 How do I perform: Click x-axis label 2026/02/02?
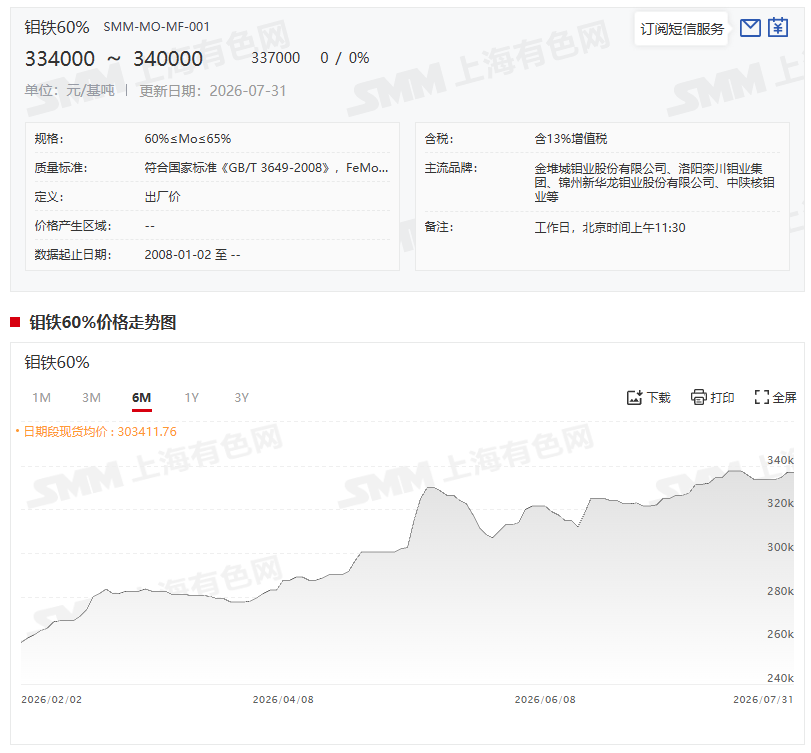click(x=52, y=699)
